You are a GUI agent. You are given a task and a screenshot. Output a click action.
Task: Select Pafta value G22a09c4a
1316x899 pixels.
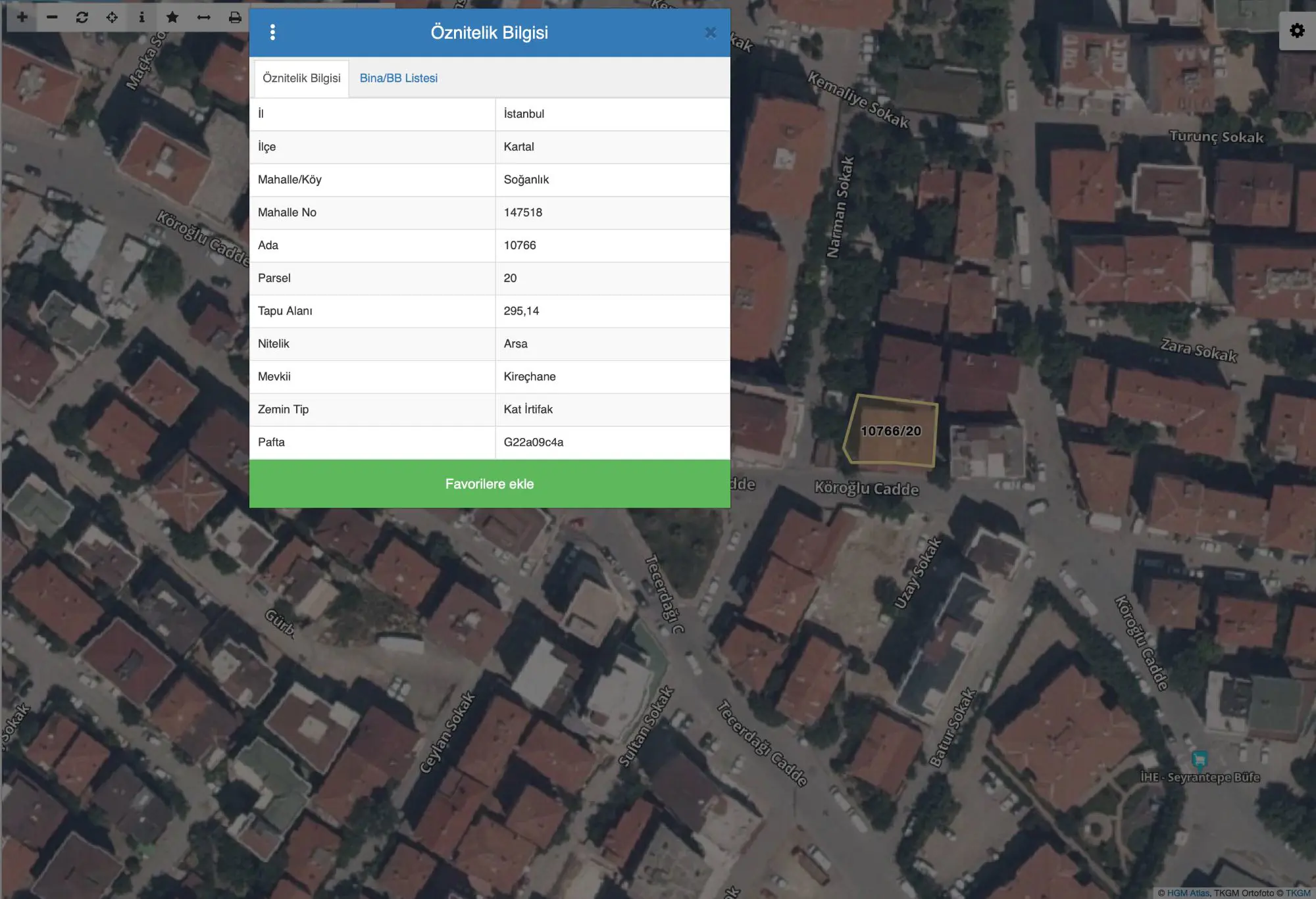pos(613,443)
